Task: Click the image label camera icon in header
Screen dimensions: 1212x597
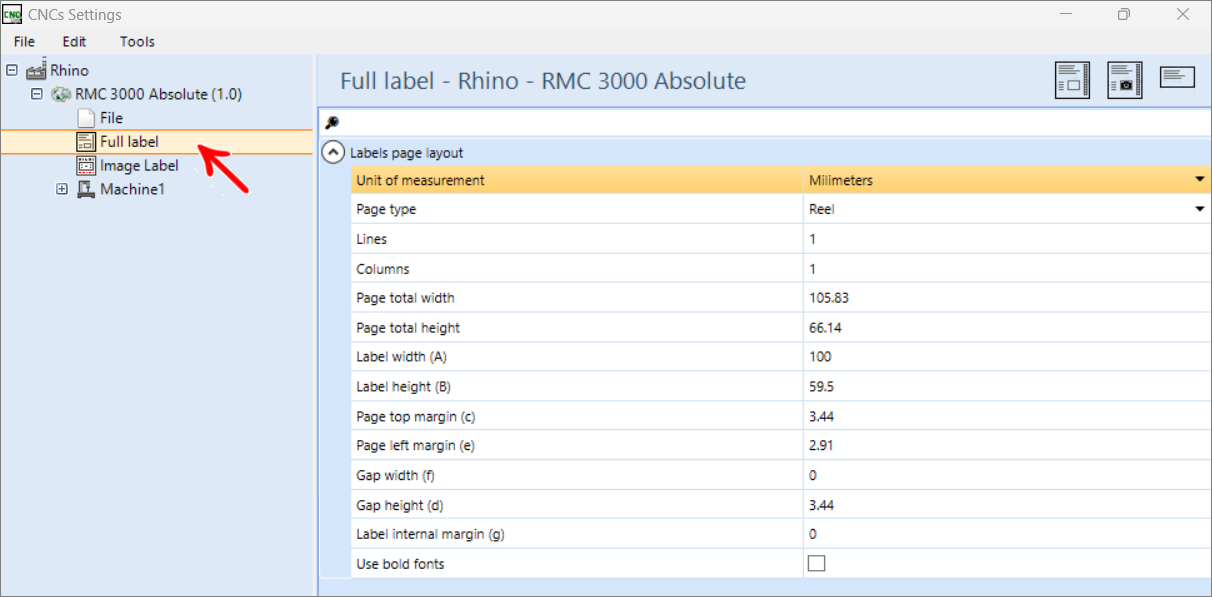Action: 1125,79
